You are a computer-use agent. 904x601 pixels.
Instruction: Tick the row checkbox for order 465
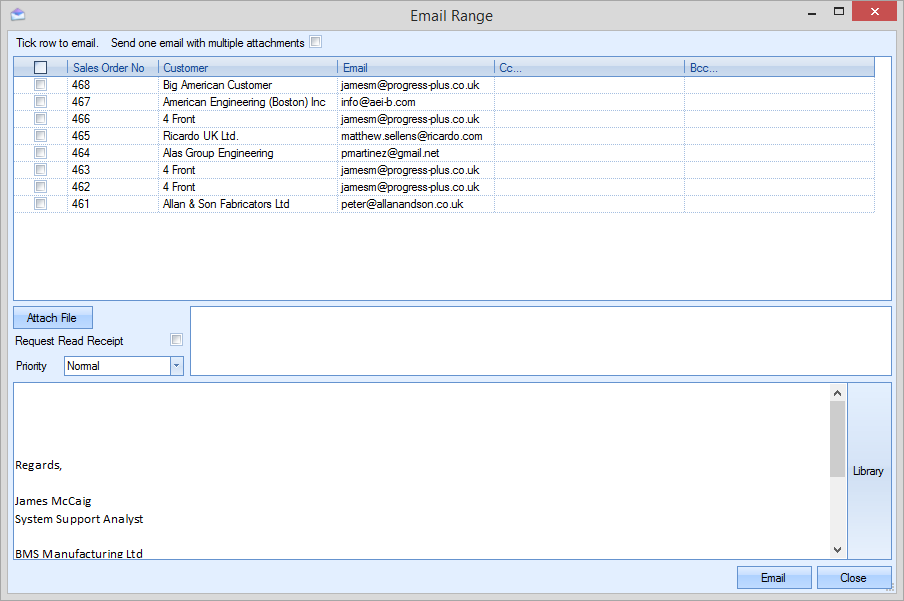pyautogui.click(x=41, y=136)
